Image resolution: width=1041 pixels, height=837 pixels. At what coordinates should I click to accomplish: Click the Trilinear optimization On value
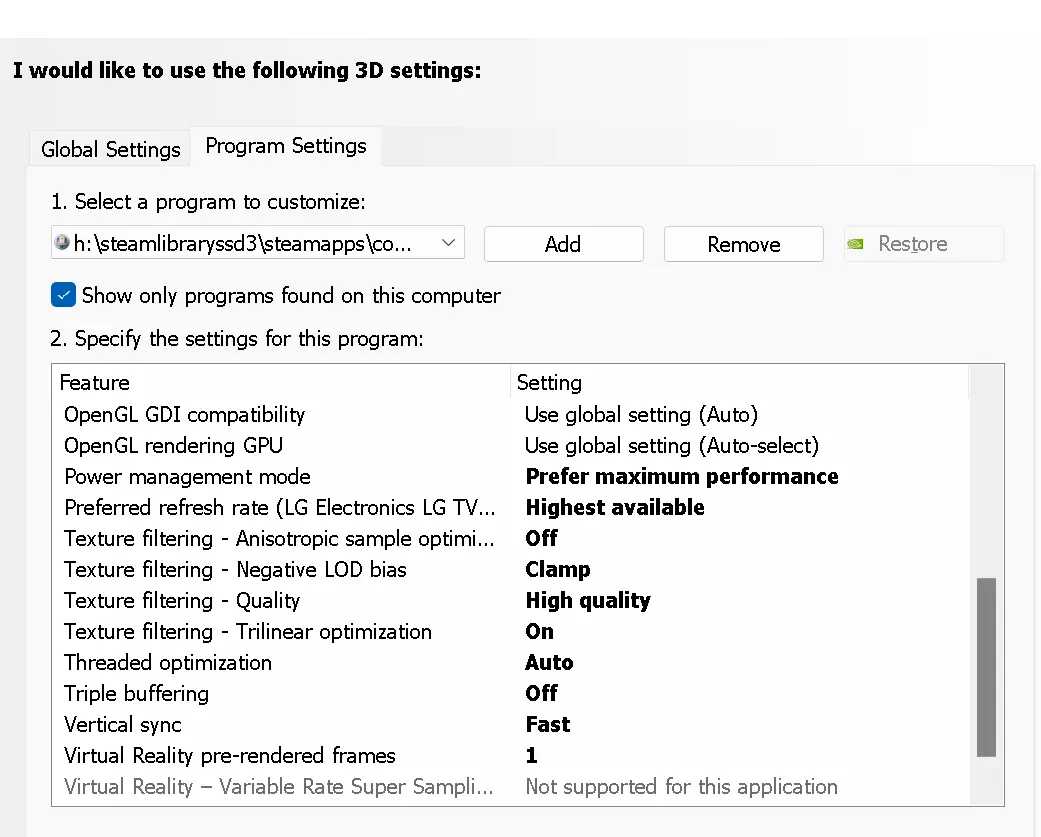539,632
